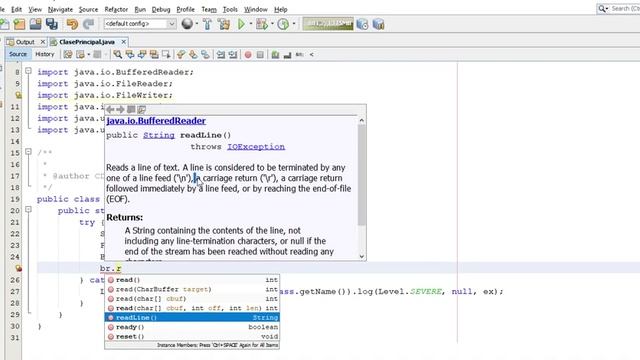This screenshot has height=360, width=640.
Task: Open the Window menu
Action: coord(256,9)
